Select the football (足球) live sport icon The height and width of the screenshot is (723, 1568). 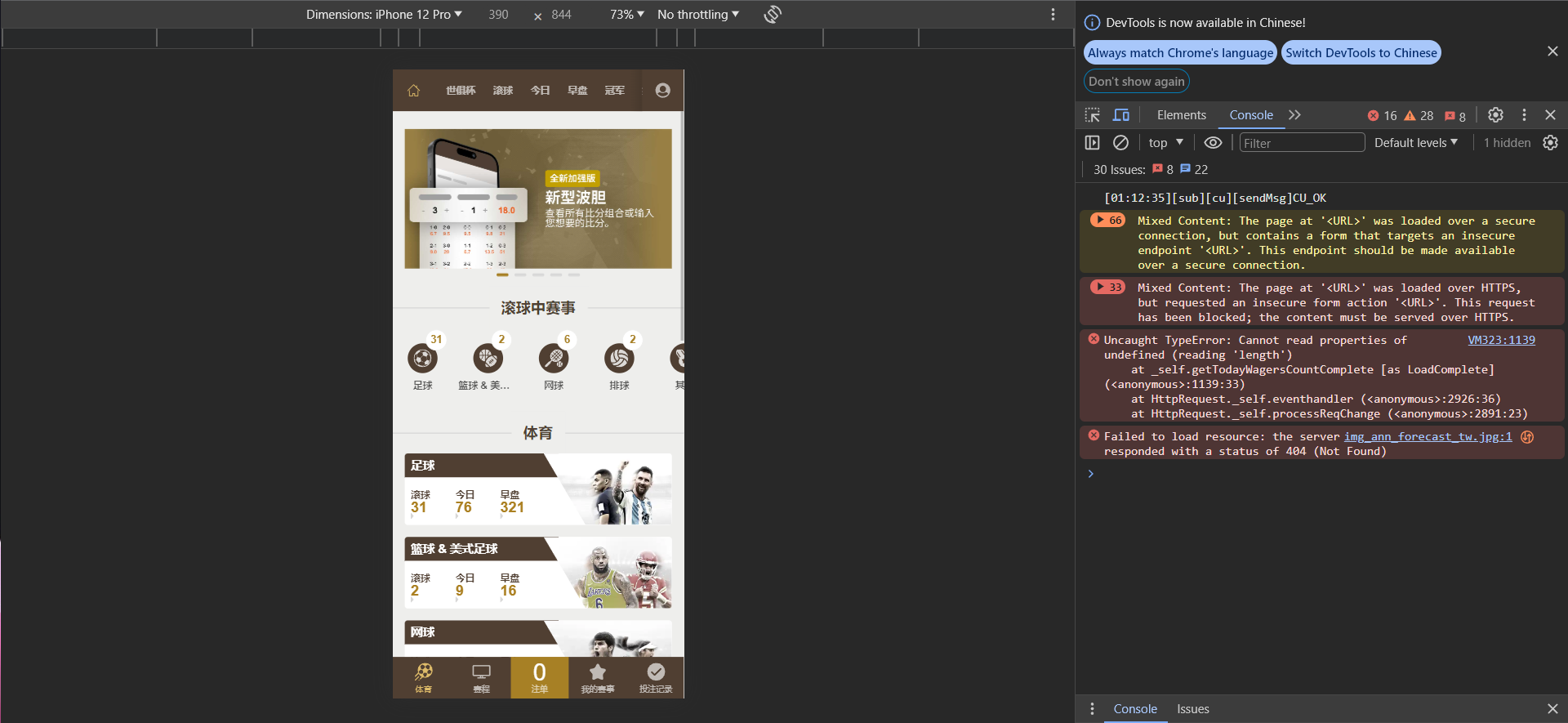(x=422, y=359)
